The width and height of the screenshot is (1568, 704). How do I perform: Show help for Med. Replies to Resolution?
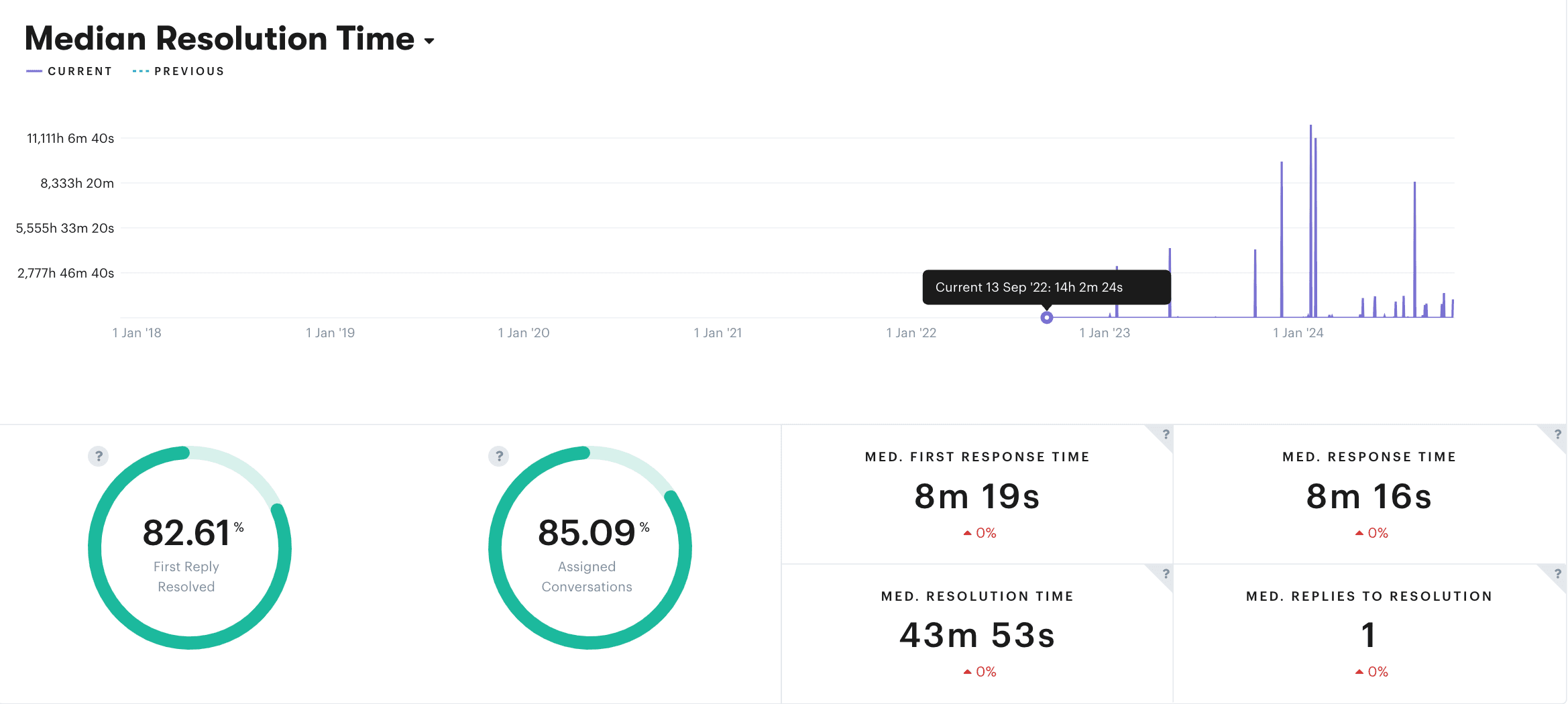[1557, 574]
